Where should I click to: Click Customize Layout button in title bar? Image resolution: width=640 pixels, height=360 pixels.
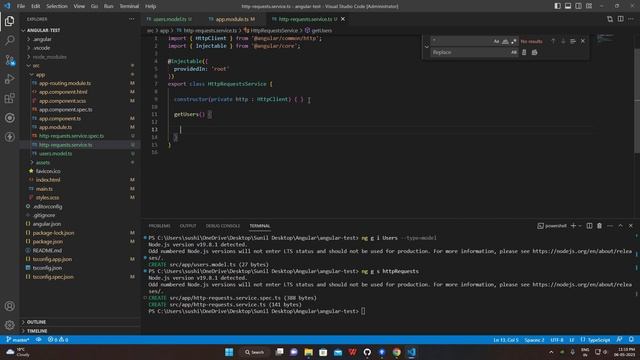[589, 6]
